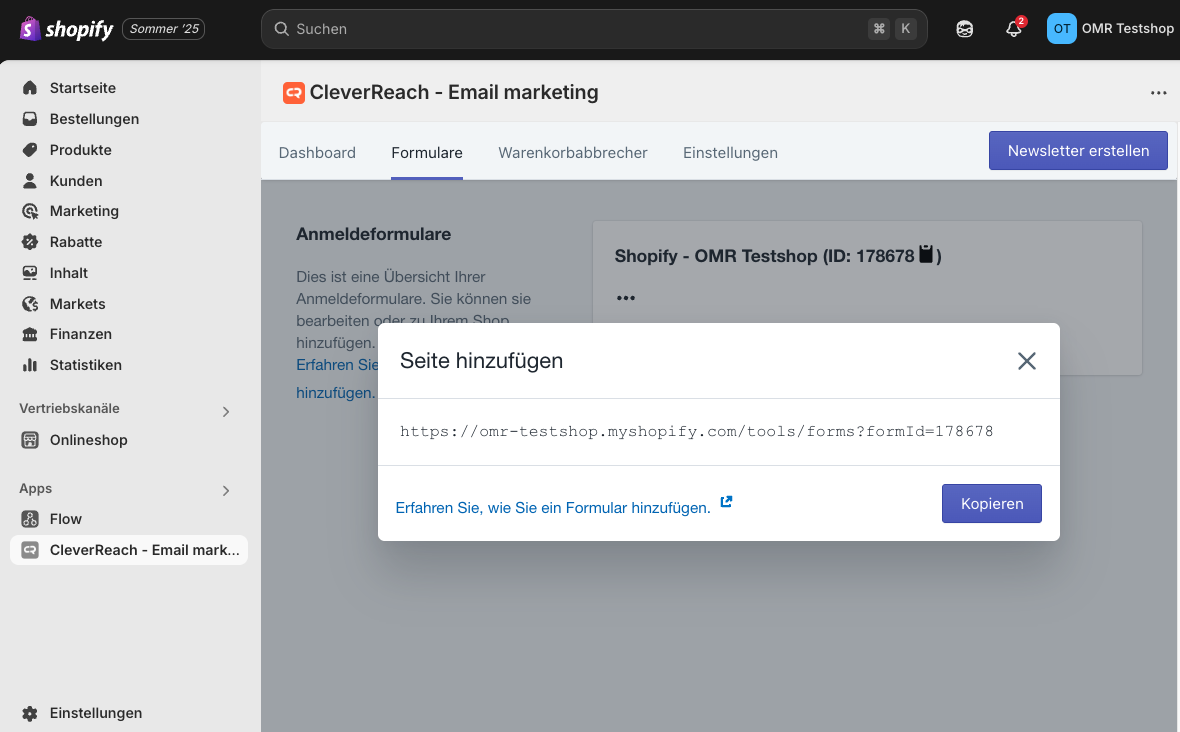Image resolution: width=1180 pixels, height=732 pixels.
Task: Click the external-link icon in dialog
Action: (726, 502)
